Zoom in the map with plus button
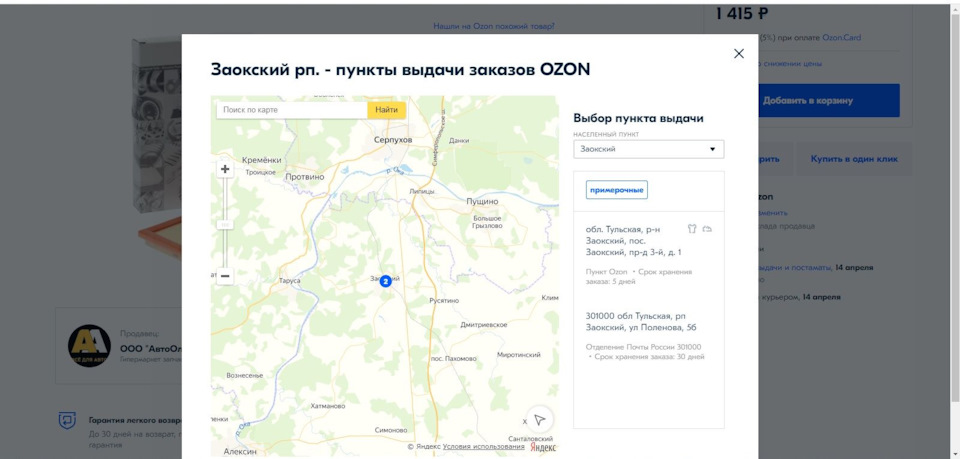 click(x=225, y=170)
